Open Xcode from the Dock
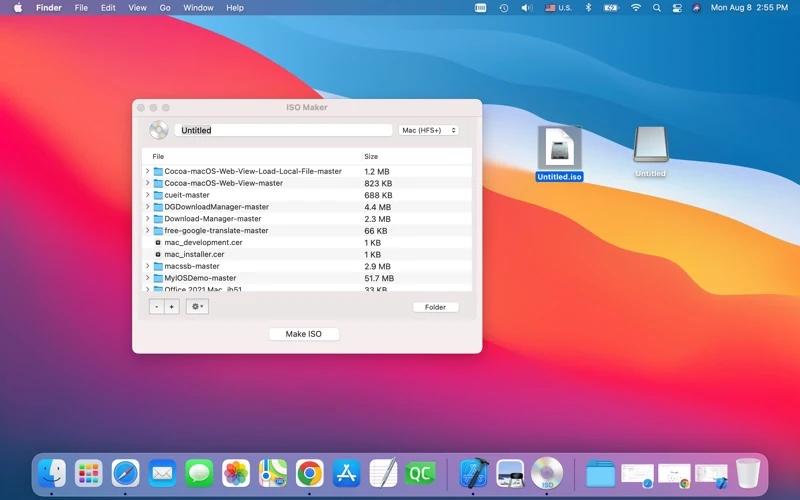Screen dimensions: 800x500 click(473, 473)
